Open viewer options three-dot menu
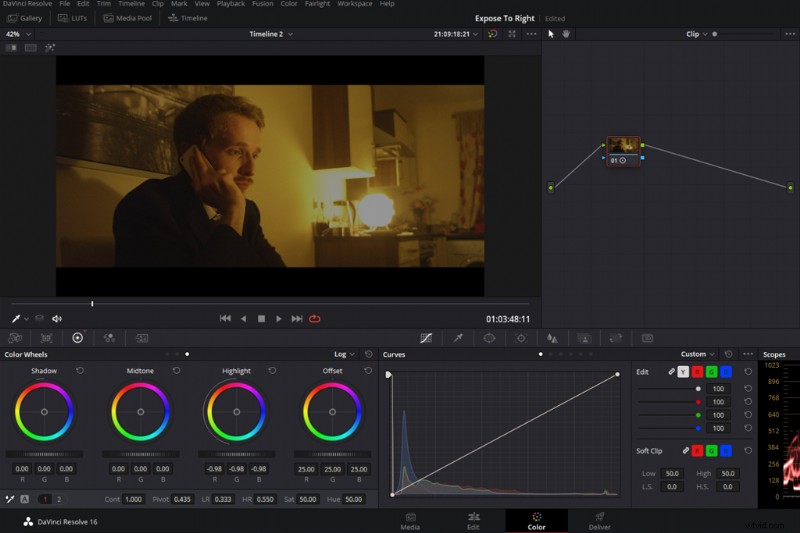This screenshot has height=533, width=800. tap(531, 34)
